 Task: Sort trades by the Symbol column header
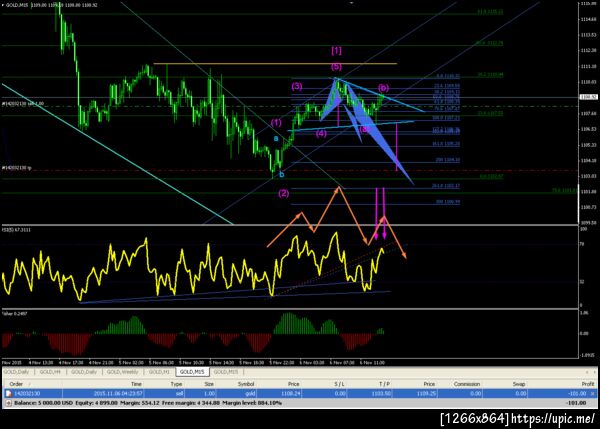[246, 384]
